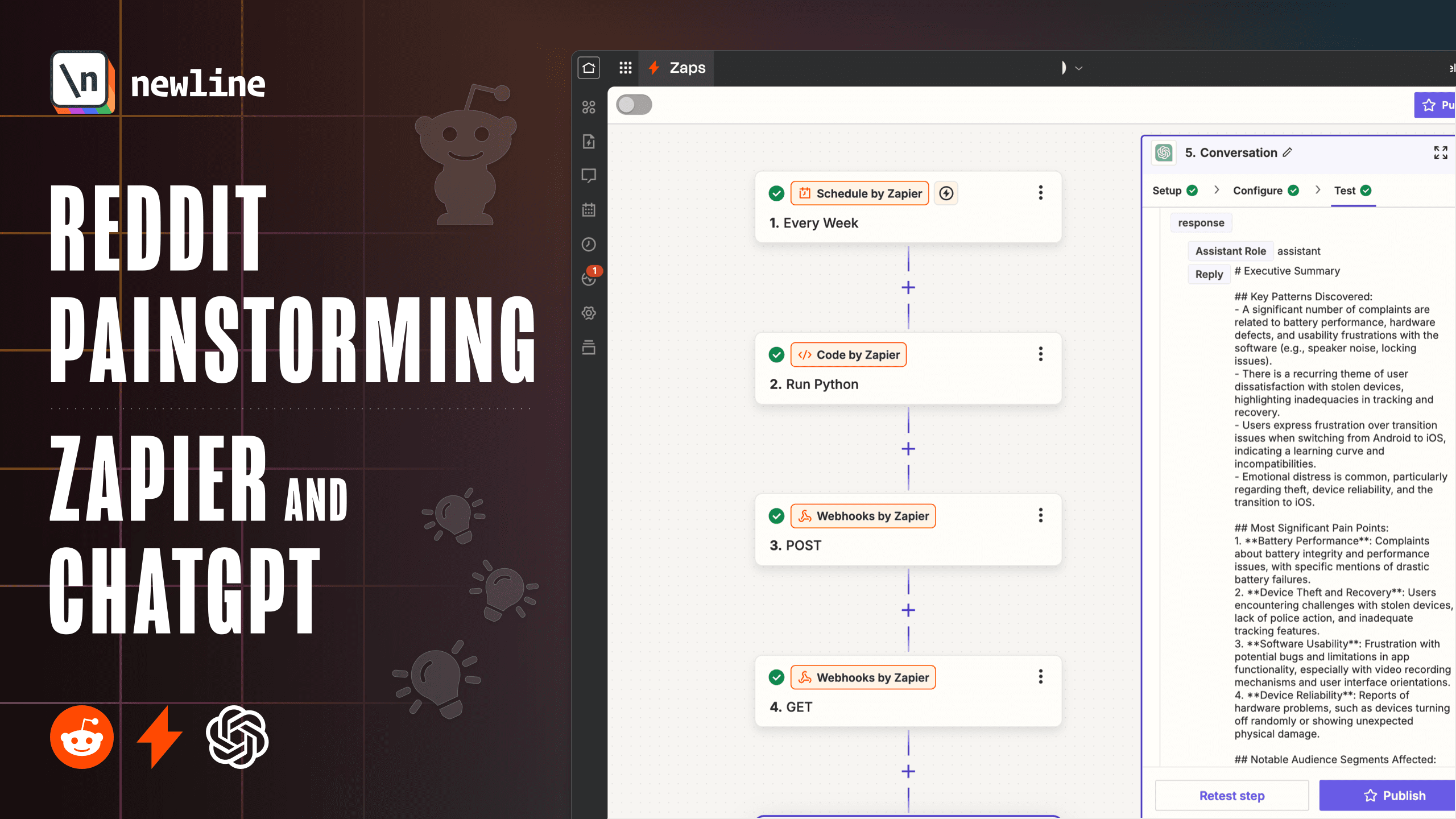Click the green check on Run Python step
Screen dimensions: 1456x819
tap(776, 355)
